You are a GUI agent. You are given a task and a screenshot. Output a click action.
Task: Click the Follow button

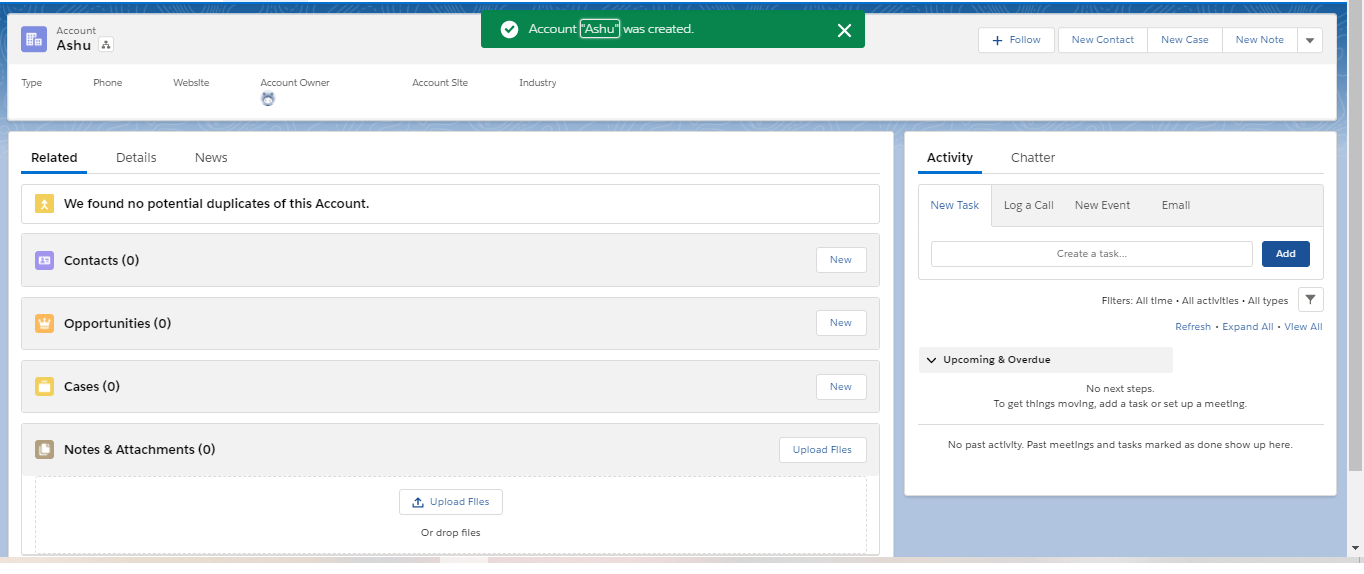coord(1016,40)
